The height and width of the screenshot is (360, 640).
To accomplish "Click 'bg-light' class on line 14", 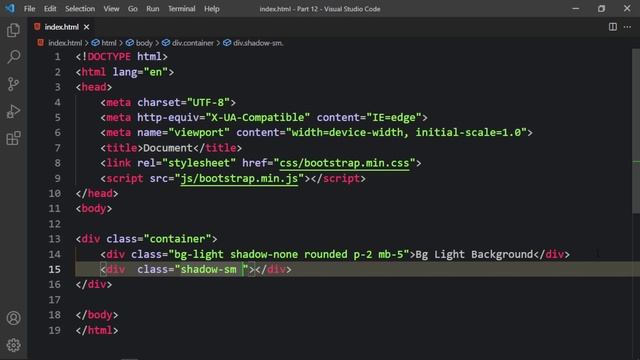I will pos(199,254).
